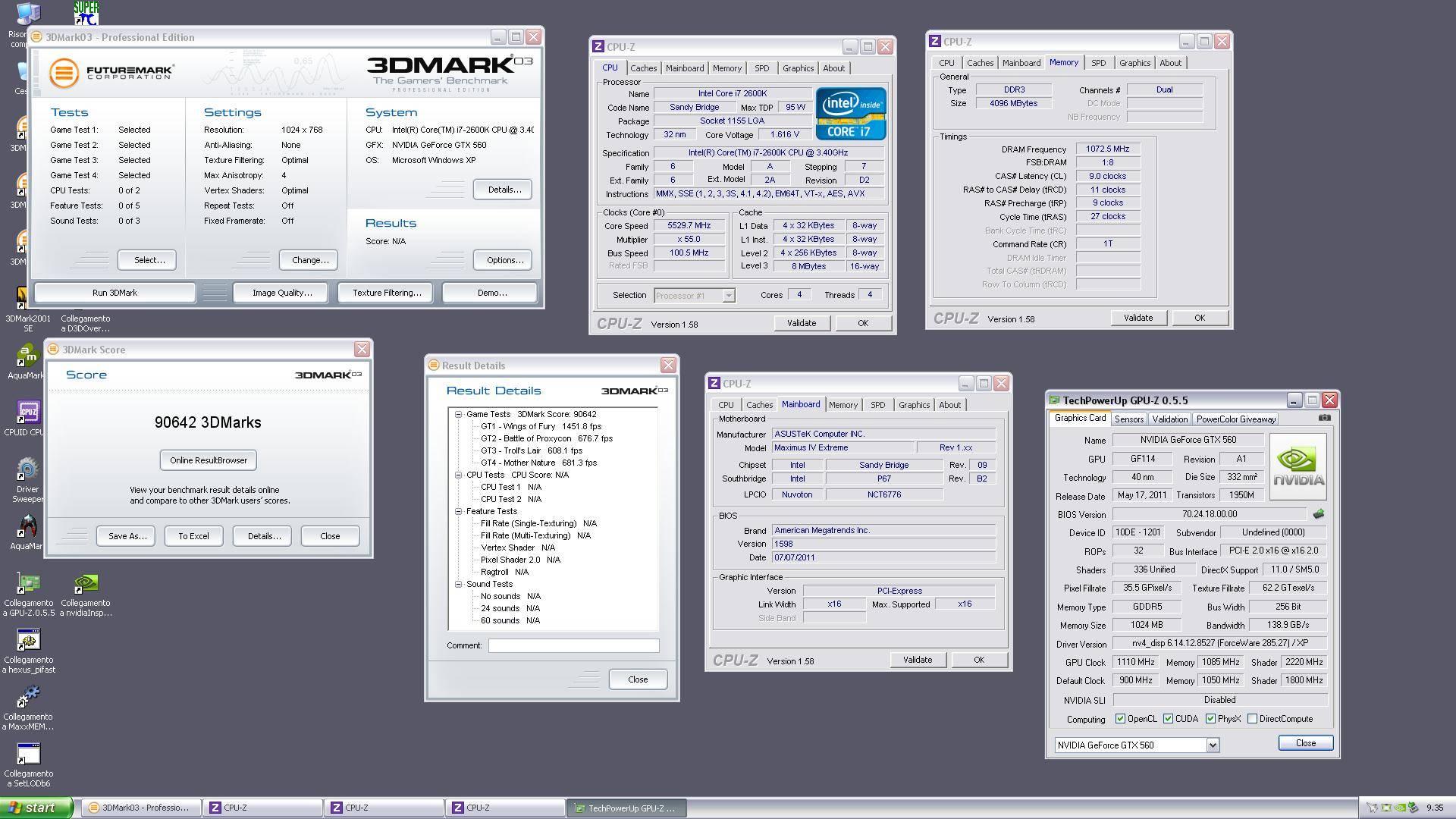Open the NVIDIA system tray icon
Viewport: 1456px width, 819px height.
pos(1401,808)
